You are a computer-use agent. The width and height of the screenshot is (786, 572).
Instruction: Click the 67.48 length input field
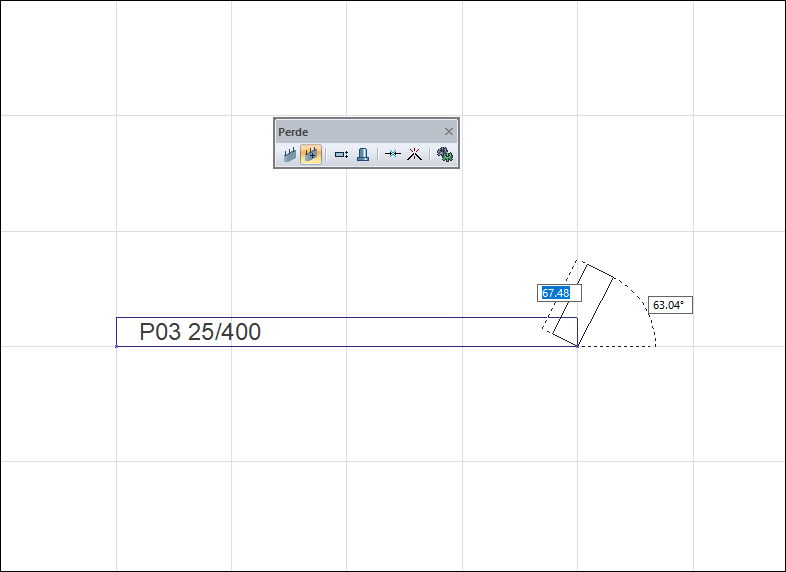click(559, 293)
